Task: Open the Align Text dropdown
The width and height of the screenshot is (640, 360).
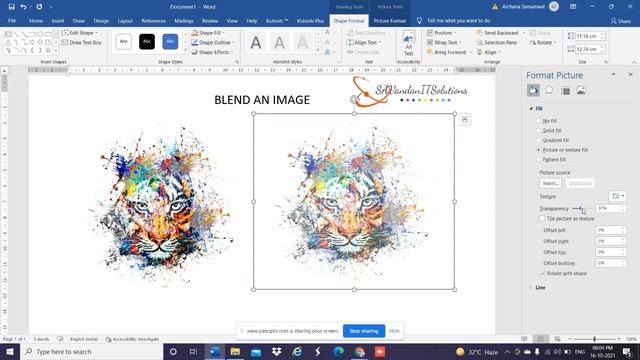Action: [x=363, y=42]
